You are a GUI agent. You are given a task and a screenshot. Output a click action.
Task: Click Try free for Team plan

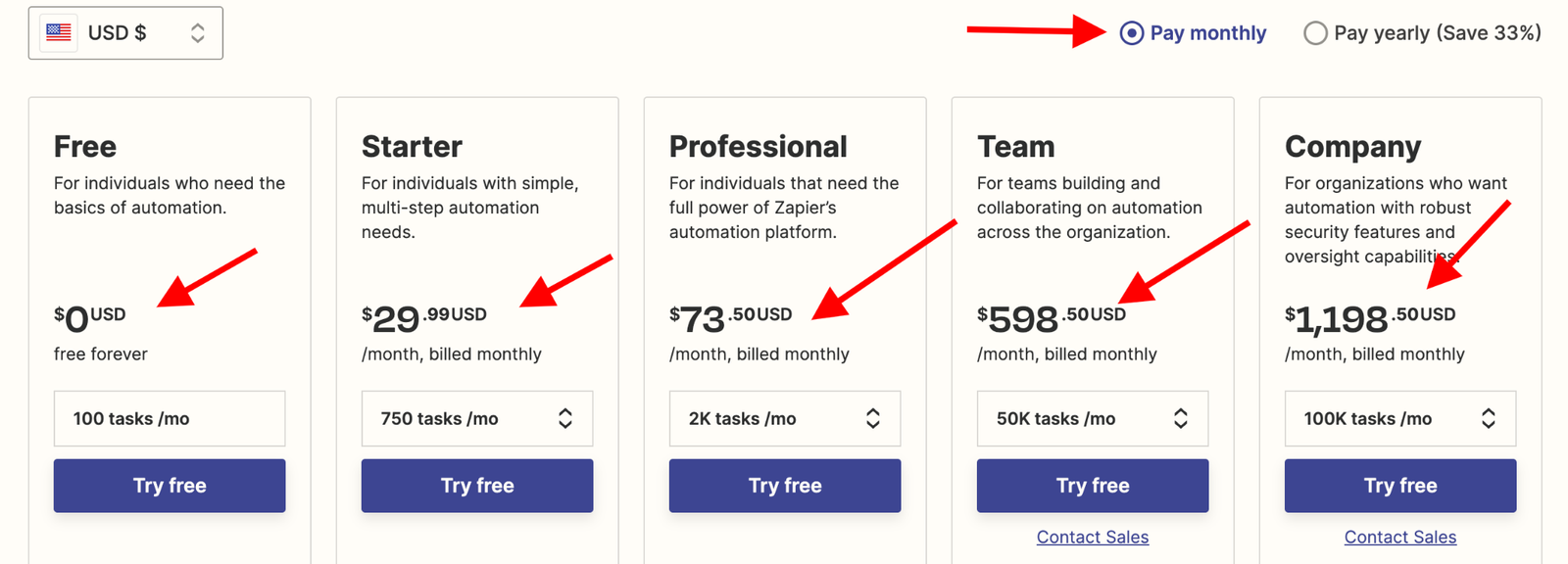click(1093, 486)
